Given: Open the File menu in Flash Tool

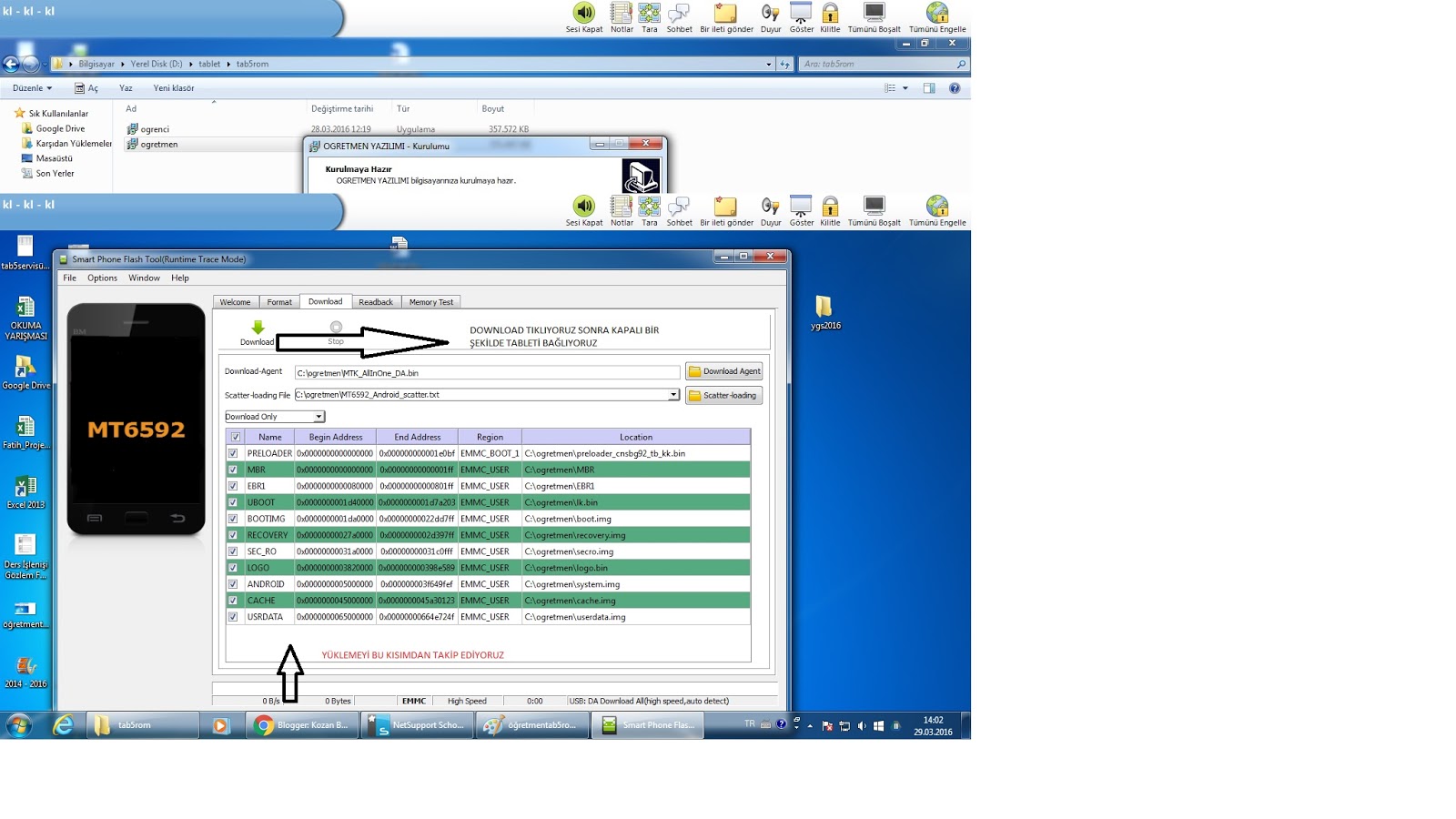Looking at the screenshot, I should click(x=69, y=278).
